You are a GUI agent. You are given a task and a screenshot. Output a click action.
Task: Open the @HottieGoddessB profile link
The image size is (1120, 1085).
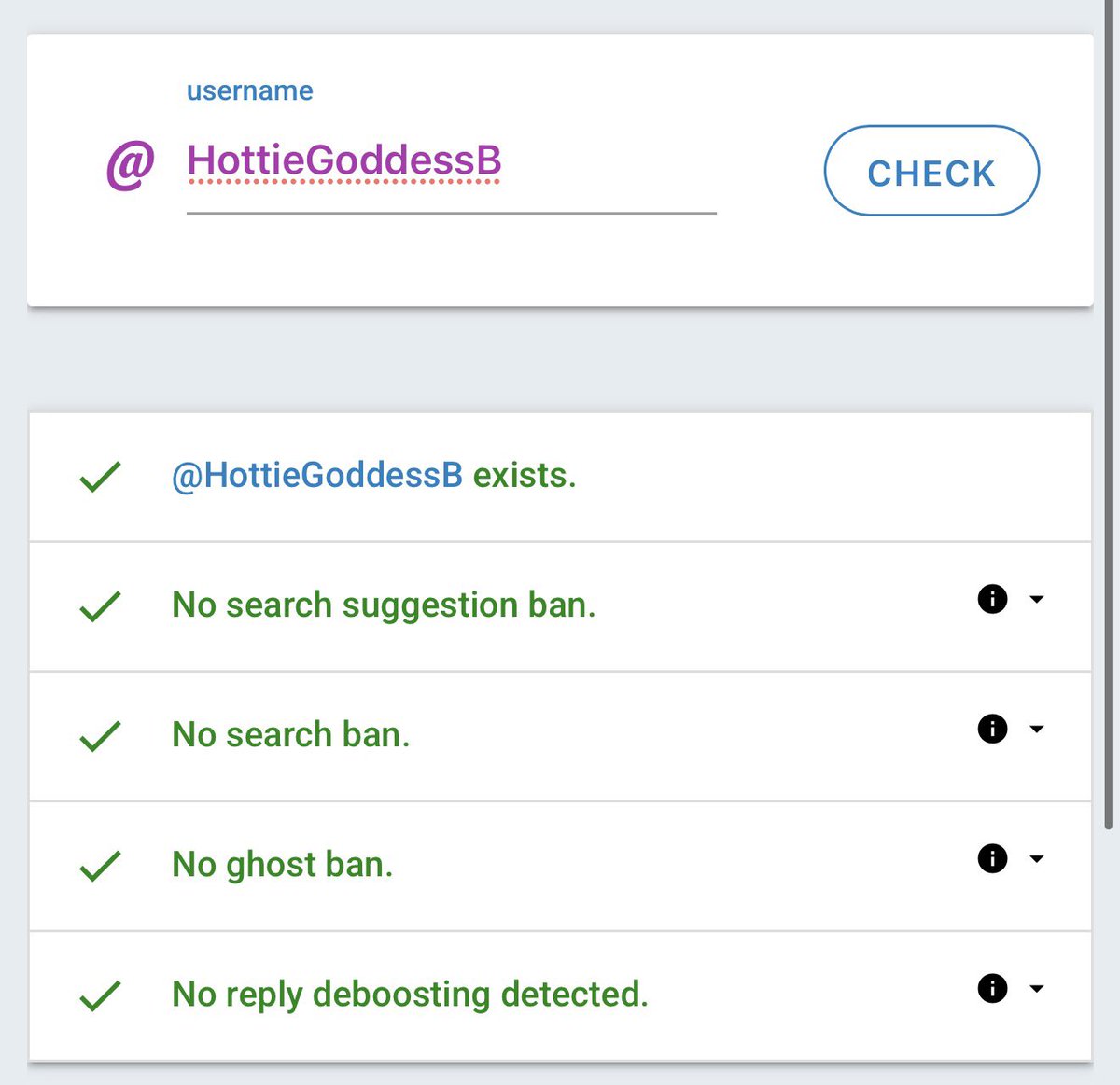317,475
